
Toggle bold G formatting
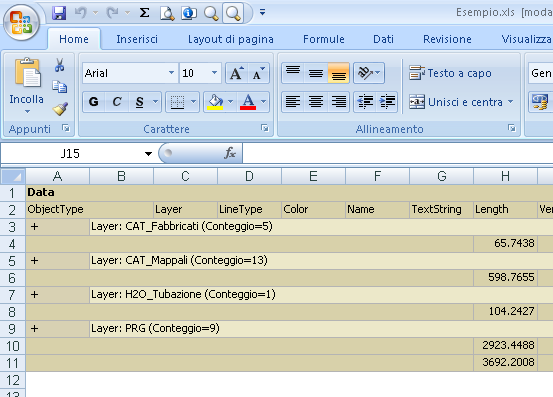point(93,102)
